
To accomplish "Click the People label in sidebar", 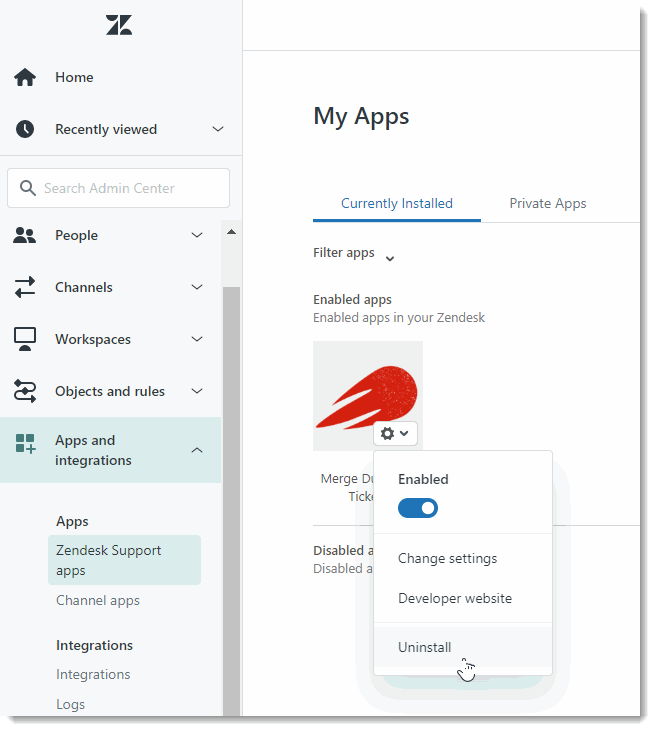I will pos(76,235).
